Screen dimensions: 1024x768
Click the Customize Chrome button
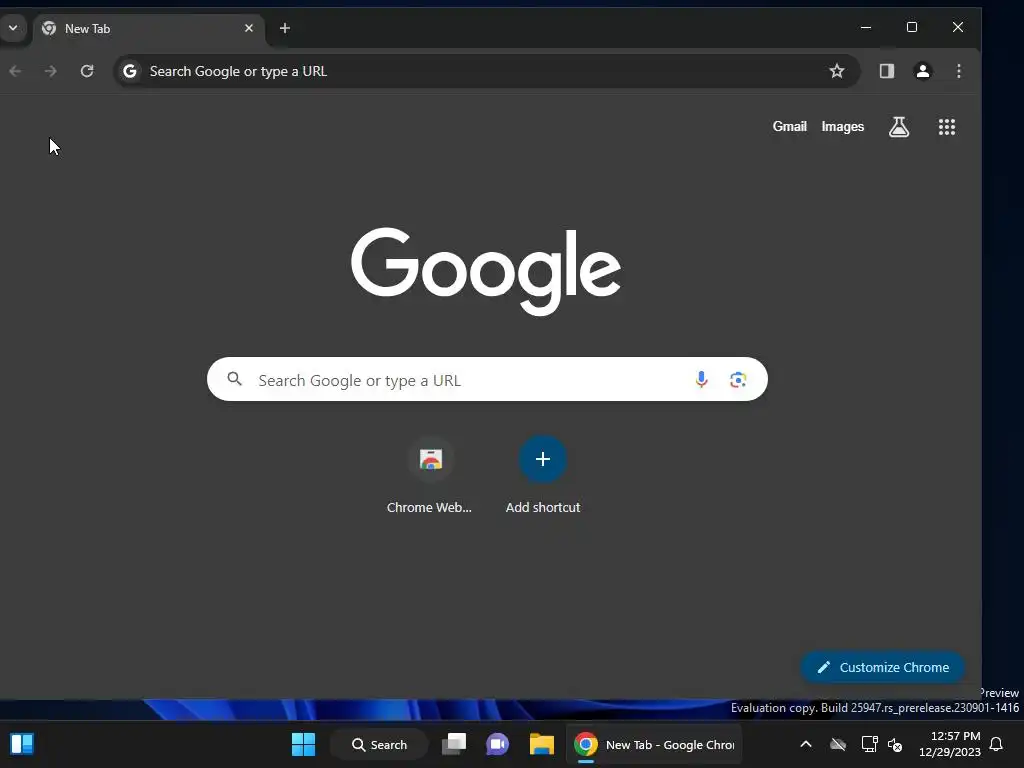tap(882, 667)
